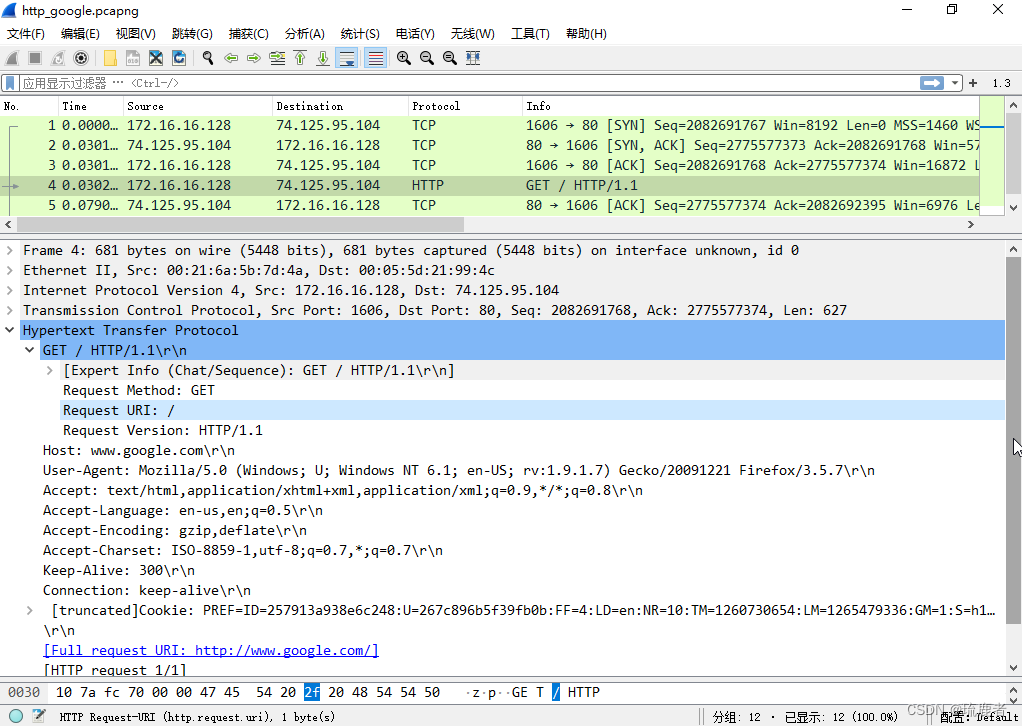Open the 无线(W) menu

(x=473, y=34)
